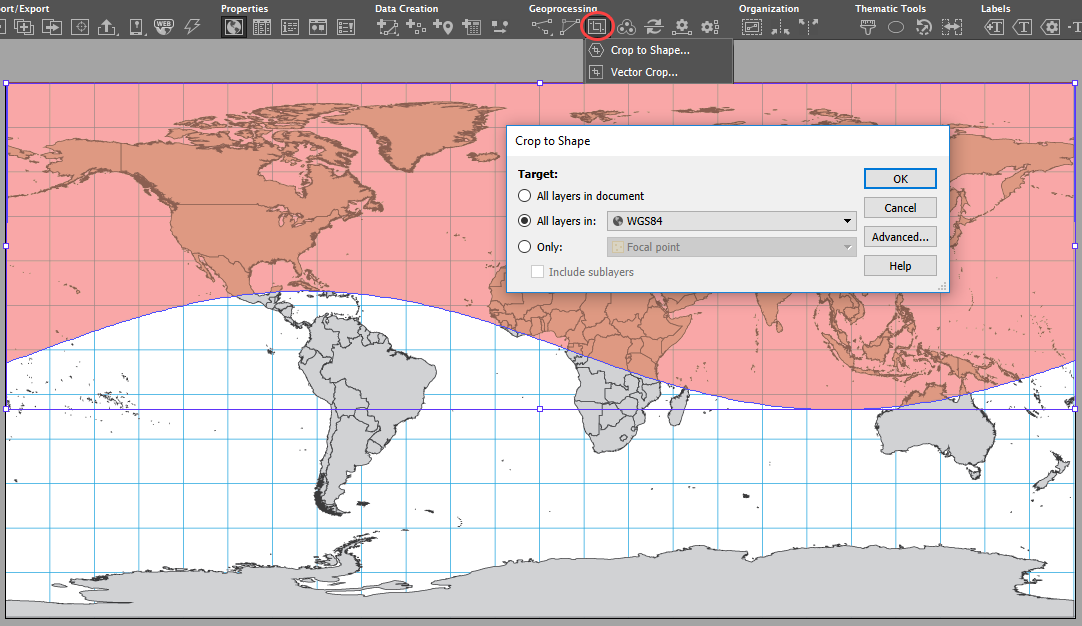Screen dimensions: 1082x626
Task: Click the info list icon in Properties
Action: [x=290, y=27]
